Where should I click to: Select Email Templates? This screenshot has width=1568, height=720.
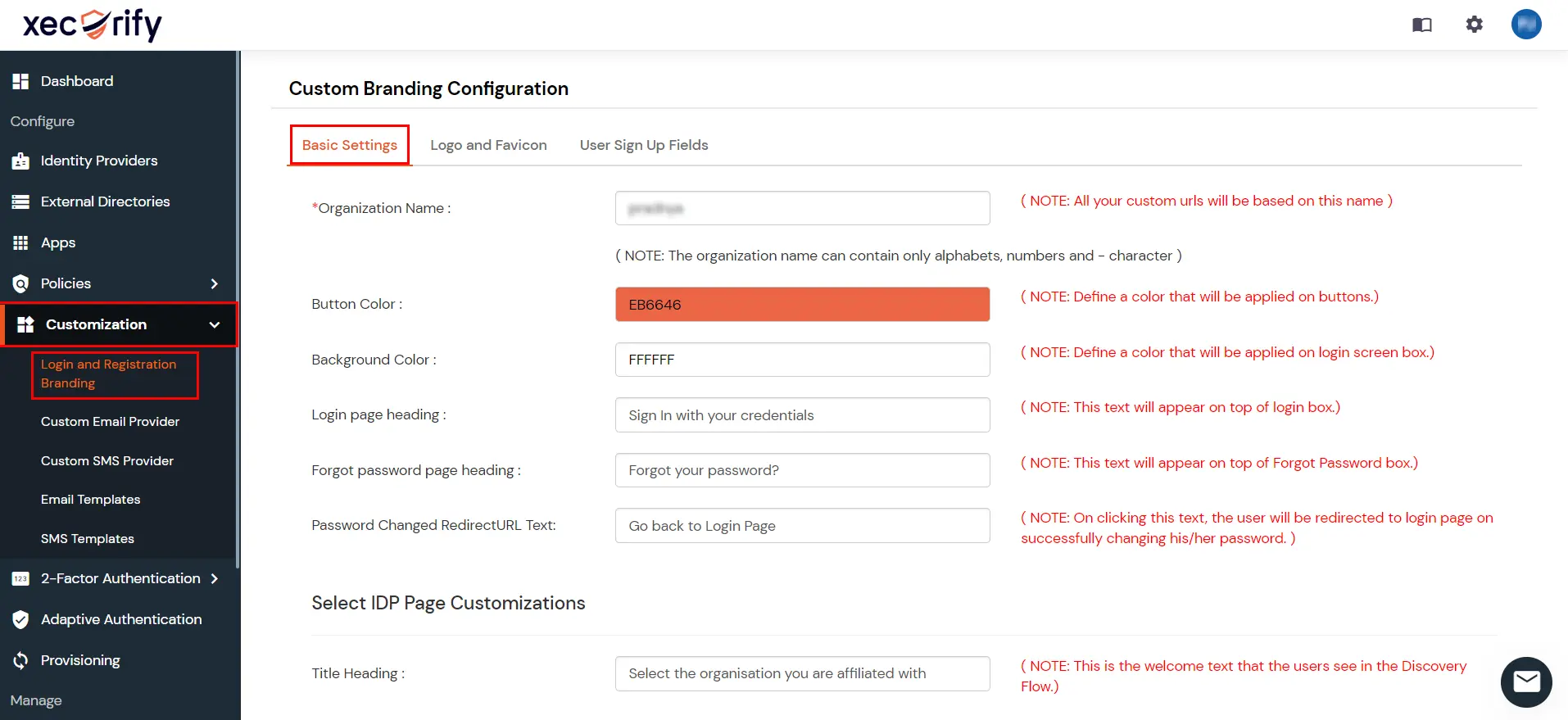click(91, 499)
